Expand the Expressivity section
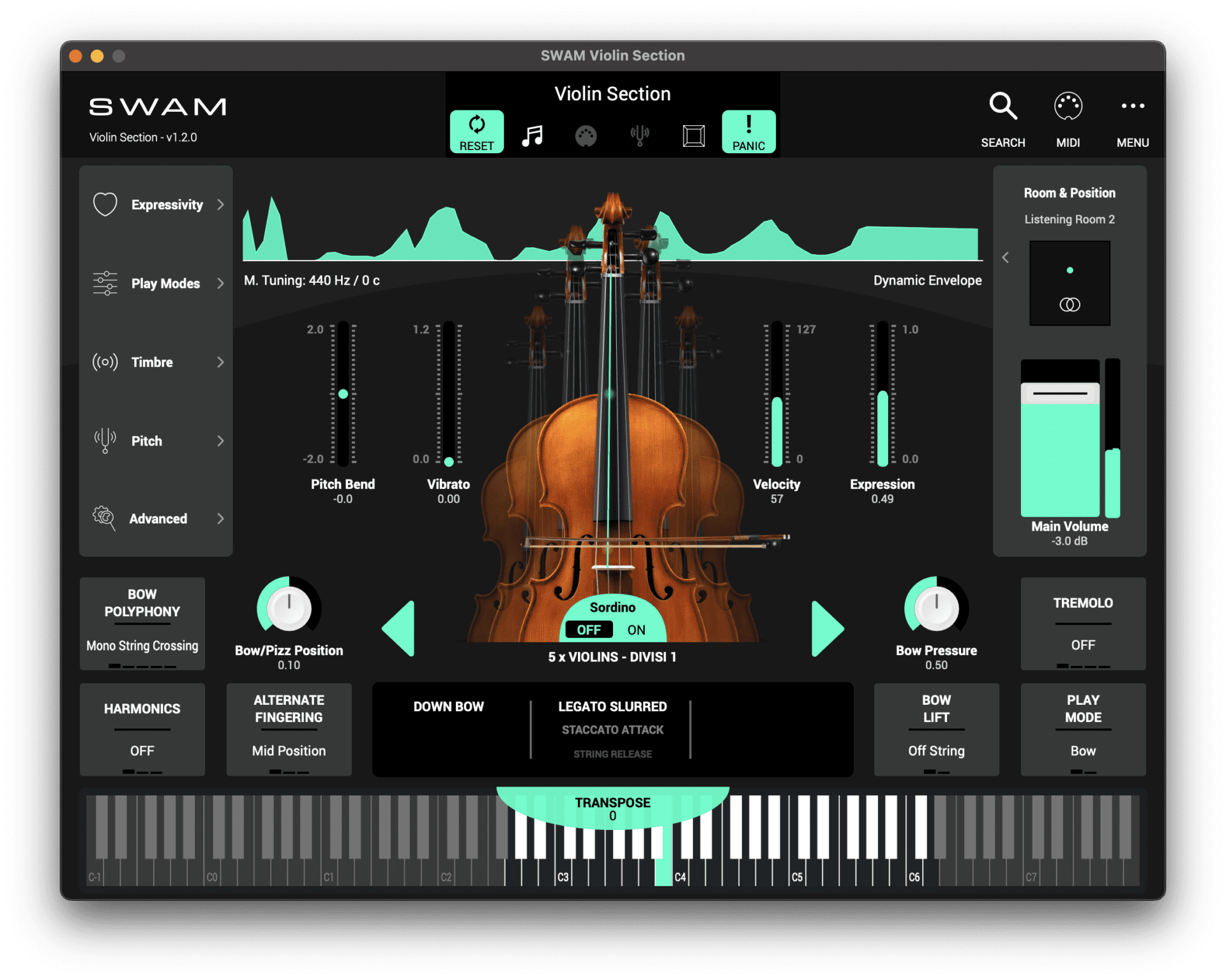 pyautogui.click(x=156, y=204)
